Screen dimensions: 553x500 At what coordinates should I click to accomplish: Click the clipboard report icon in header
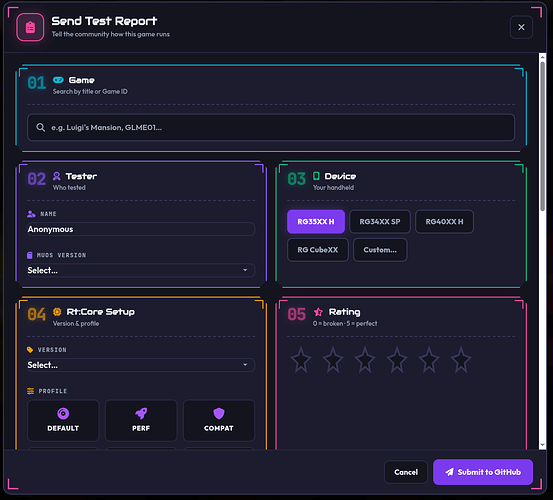tap(30, 27)
